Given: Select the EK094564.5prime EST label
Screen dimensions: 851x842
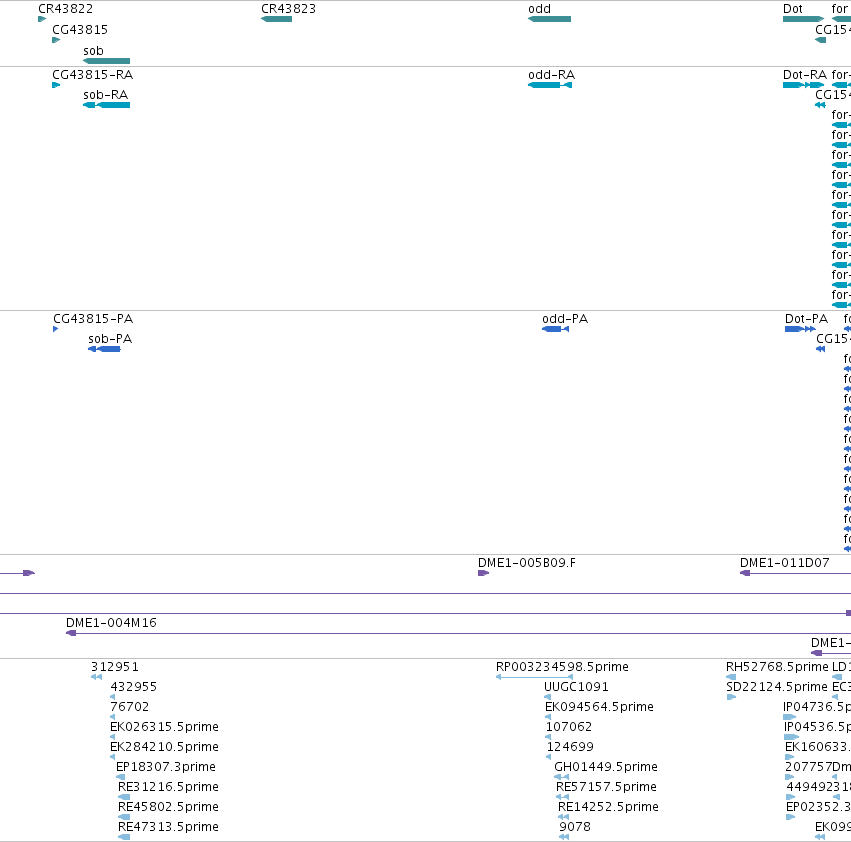Looking at the screenshot, I should [x=599, y=707].
